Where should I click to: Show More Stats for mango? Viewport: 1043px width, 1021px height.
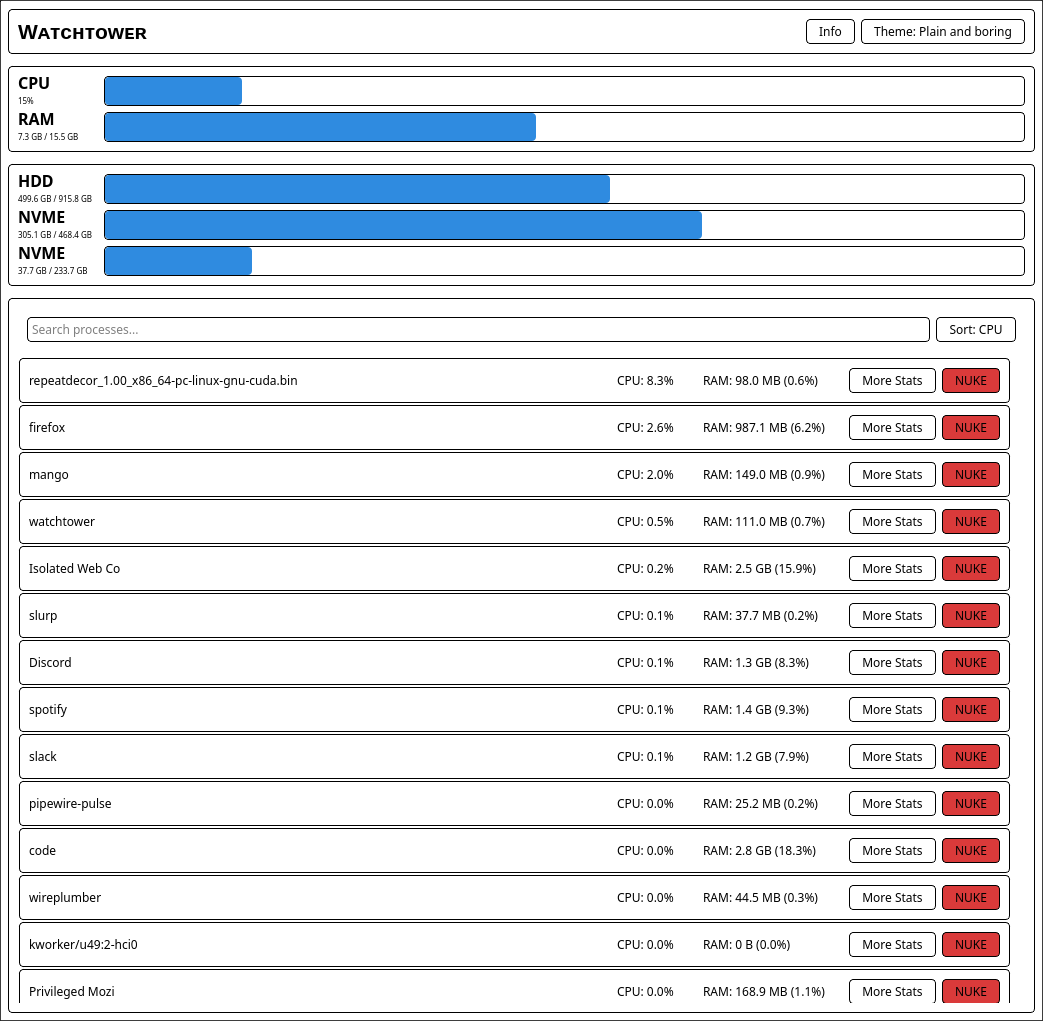892,475
